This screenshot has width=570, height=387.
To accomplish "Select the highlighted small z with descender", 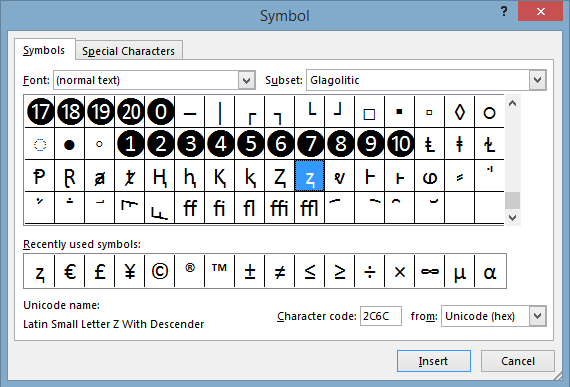I will 310,176.
